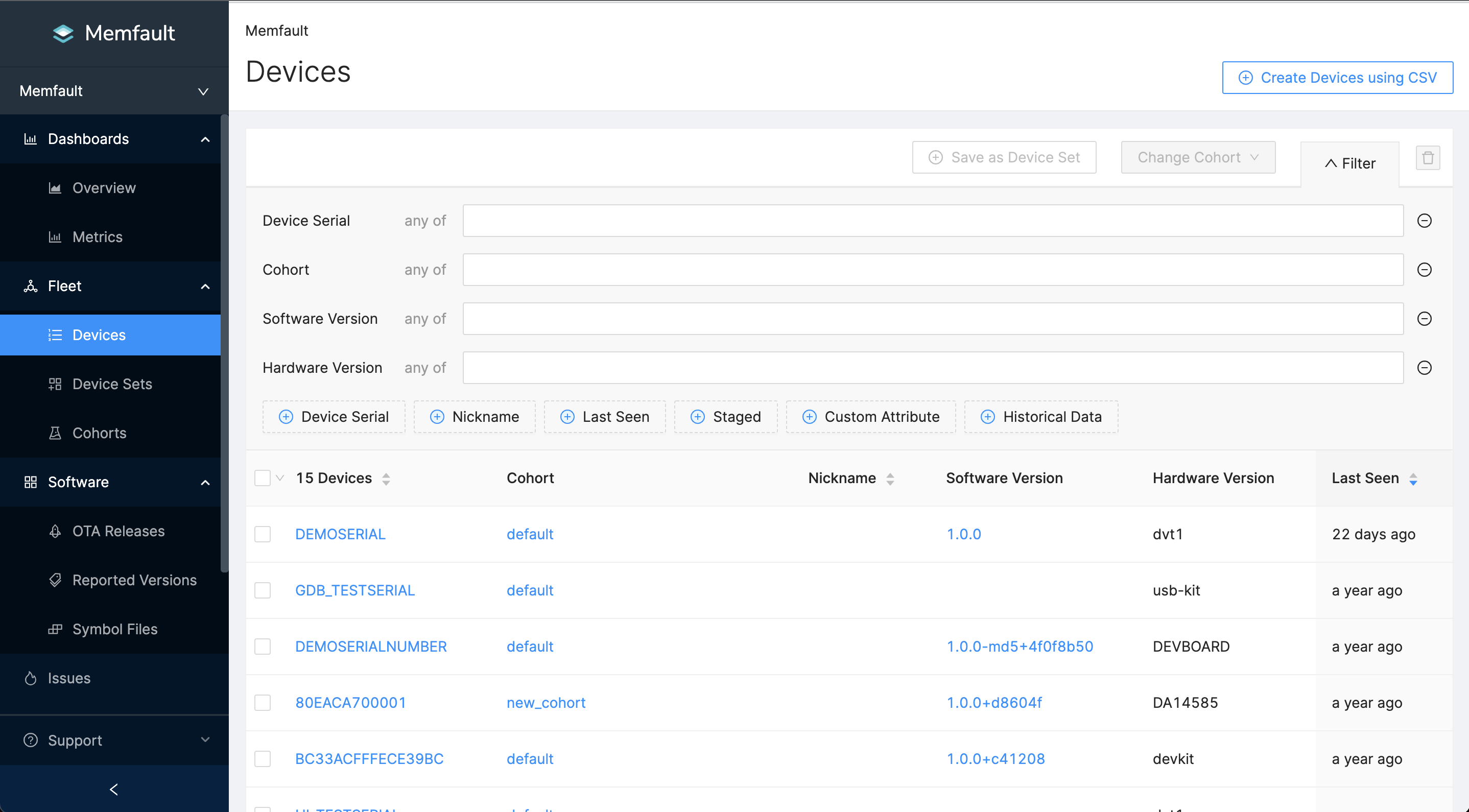Sort by Devices column arrows
The image size is (1469, 812).
coord(386,479)
